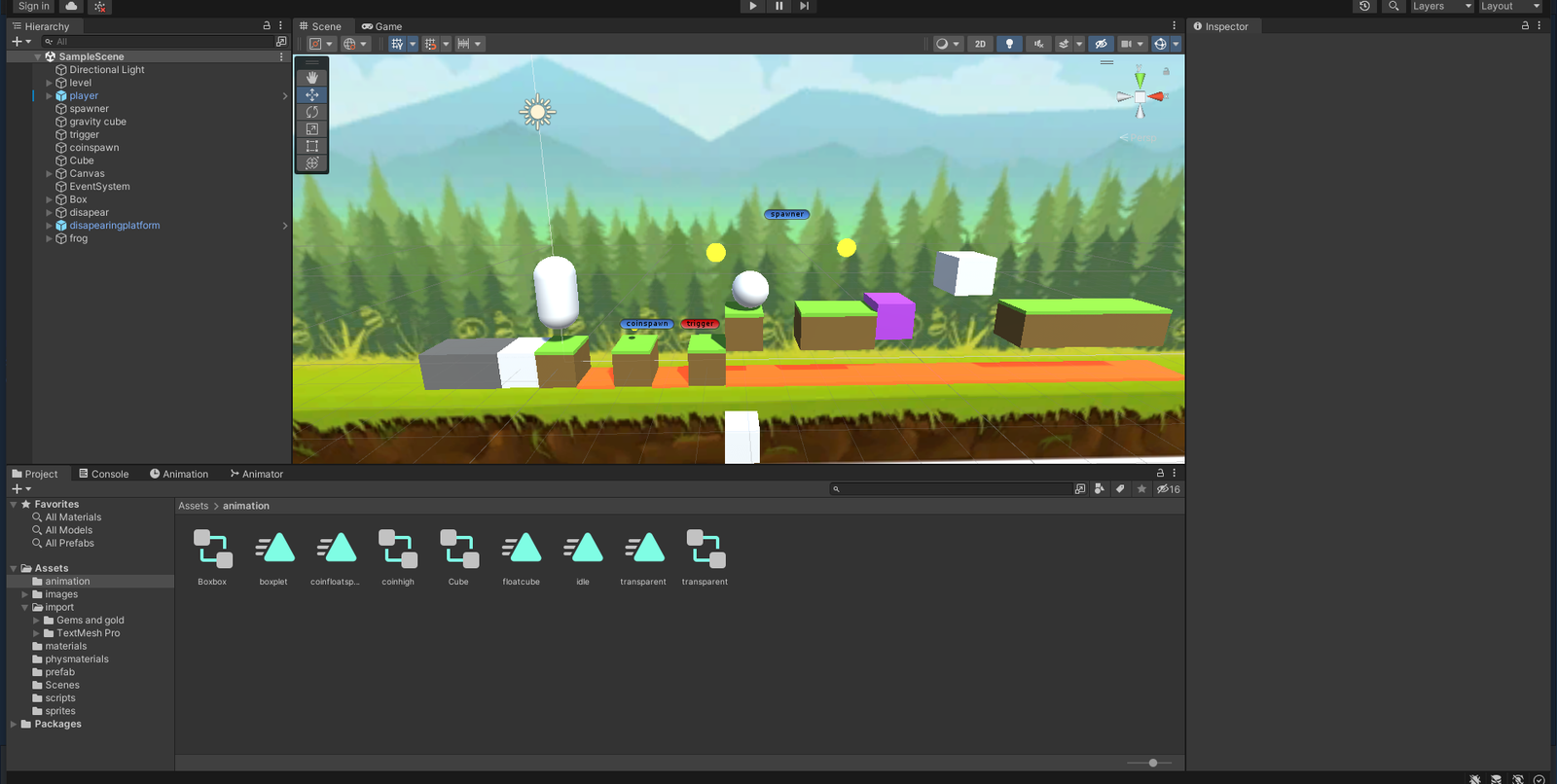Image resolution: width=1557 pixels, height=784 pixels.
Task: Click the Pause button
Action: tap(778, 6)
